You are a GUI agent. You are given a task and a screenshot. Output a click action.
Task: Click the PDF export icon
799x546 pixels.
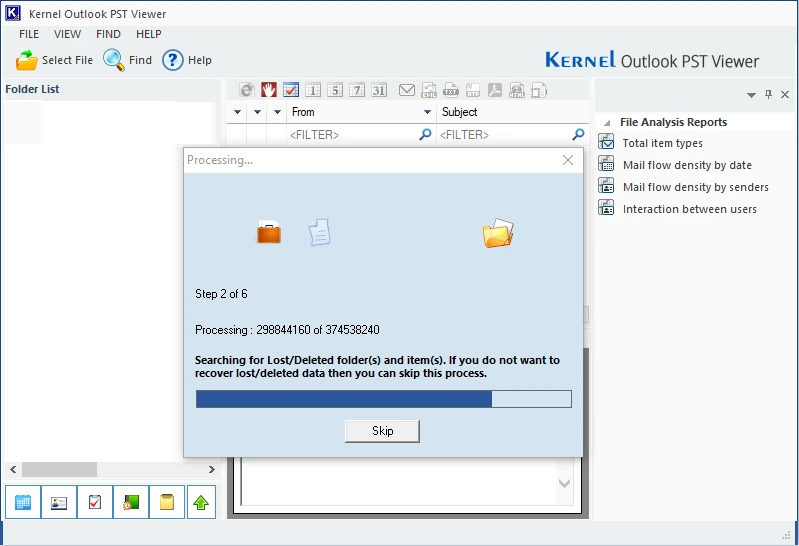pyautogui.click(x=495, y=90)
